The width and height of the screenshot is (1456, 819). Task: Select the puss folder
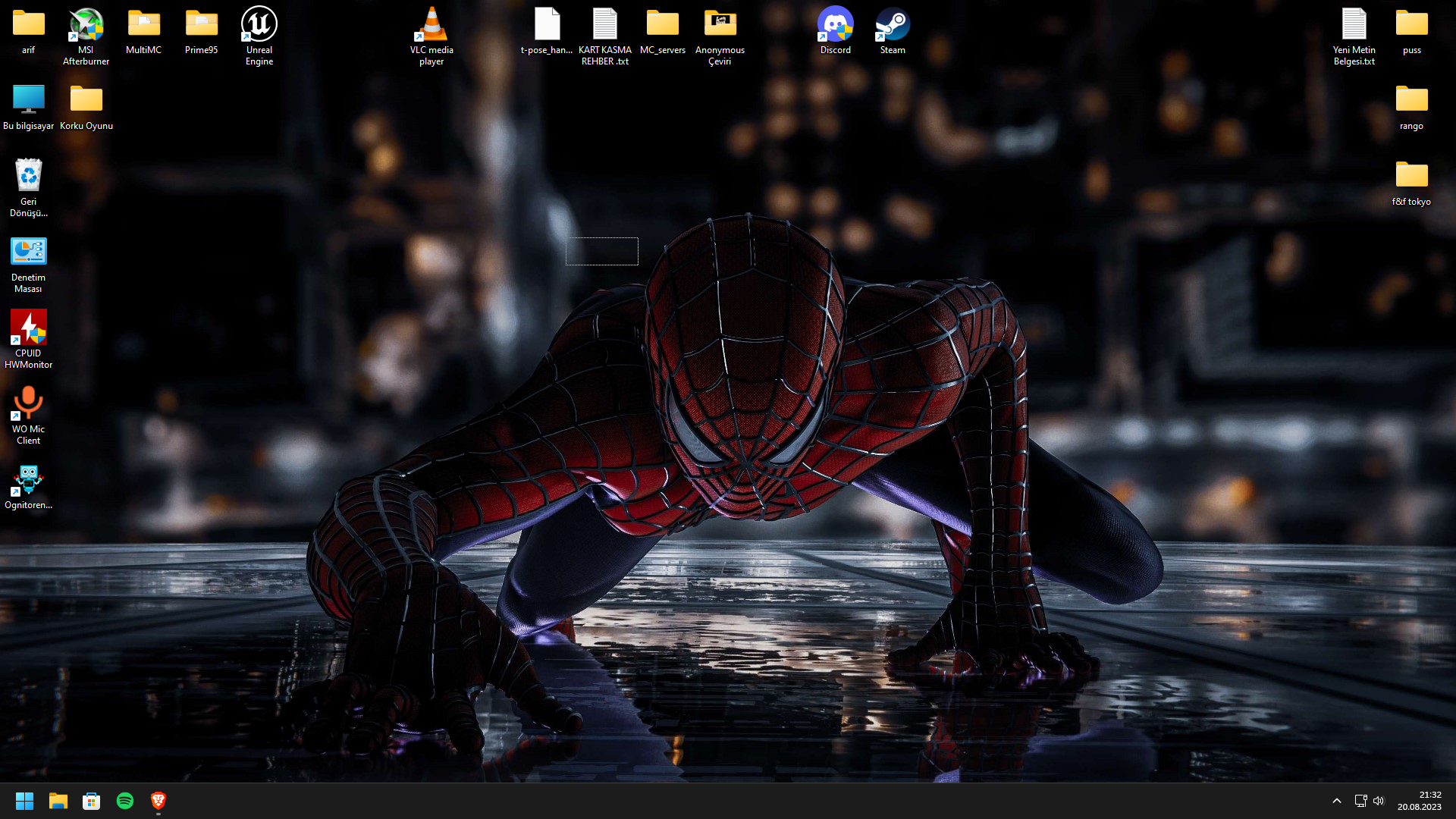(x=1411, y=24)
